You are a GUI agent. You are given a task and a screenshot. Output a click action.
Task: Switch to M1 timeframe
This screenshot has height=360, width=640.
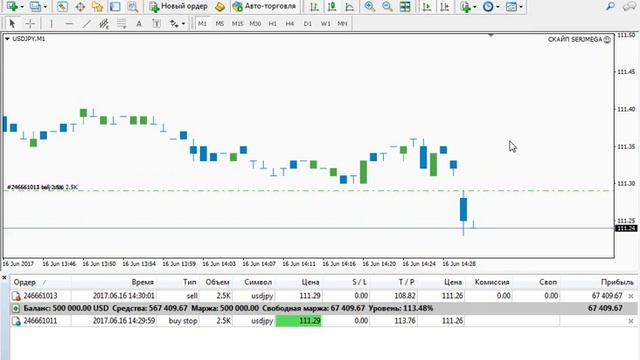pyautogui.click(x=202, y=24)
